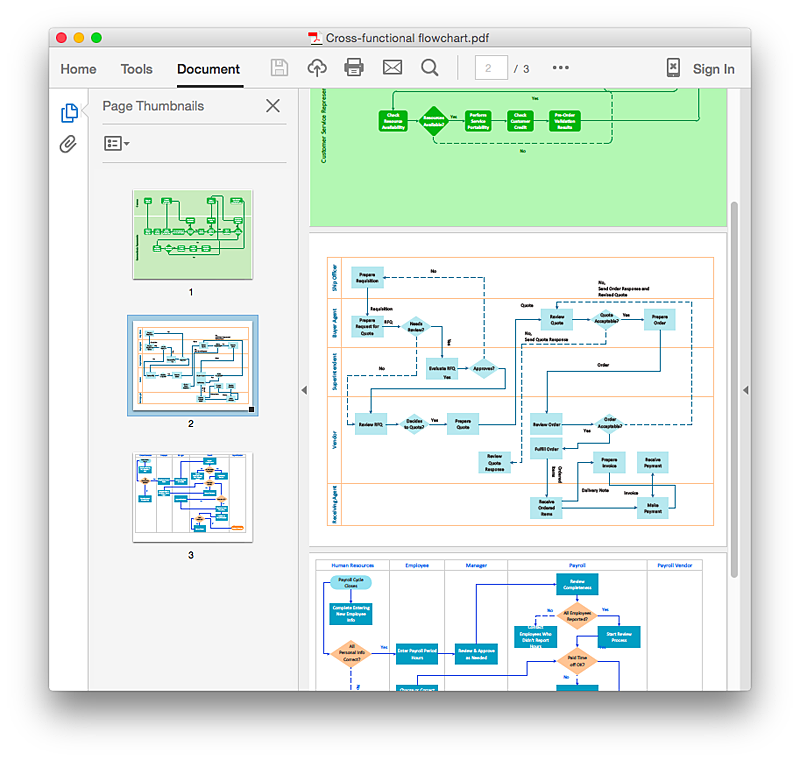Click the page label '1' under thumbnail
This screenshot has height=761, width=800.
(191, 292)
